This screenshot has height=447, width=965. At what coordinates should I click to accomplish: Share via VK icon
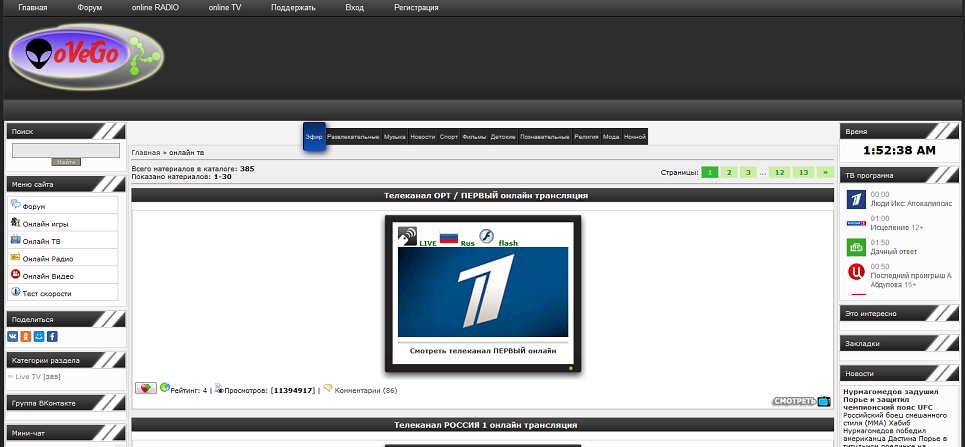[x=12, y=336]
